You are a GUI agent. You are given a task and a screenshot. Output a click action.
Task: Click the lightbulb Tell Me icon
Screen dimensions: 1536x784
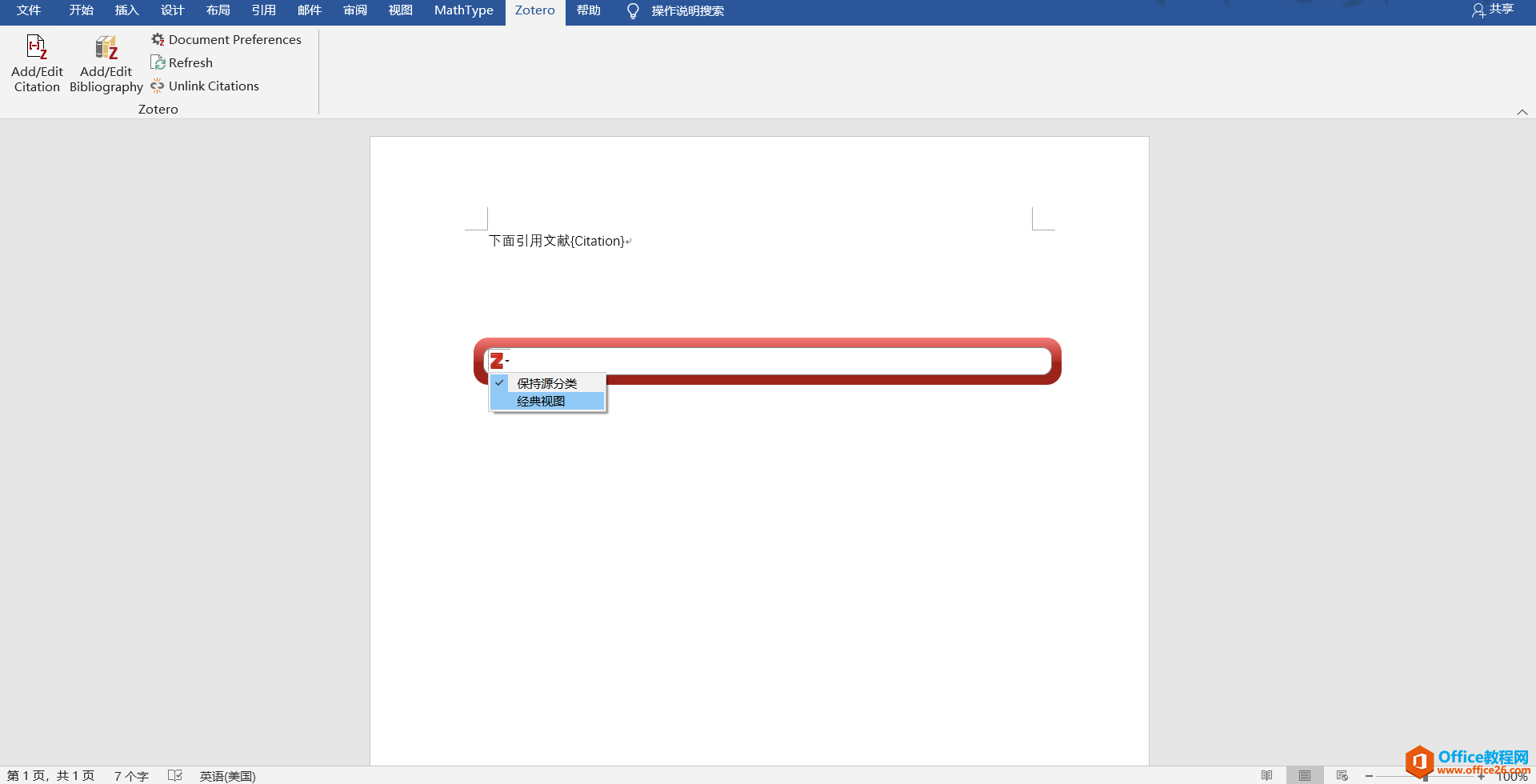(633, 11)
